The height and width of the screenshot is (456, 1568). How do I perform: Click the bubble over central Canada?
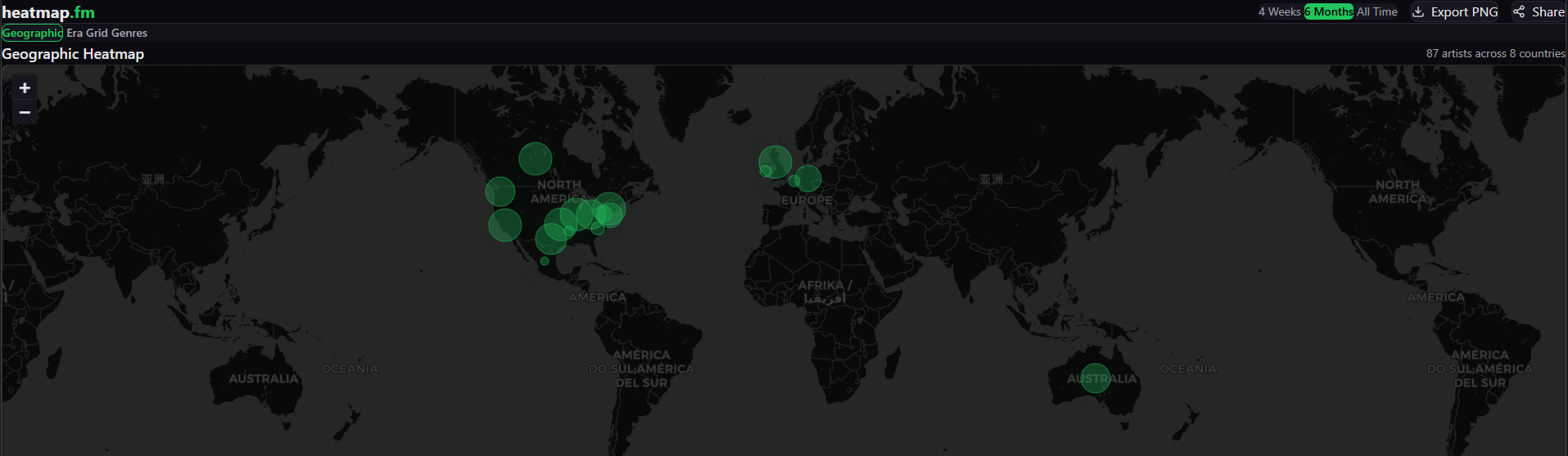pos(535,159)
